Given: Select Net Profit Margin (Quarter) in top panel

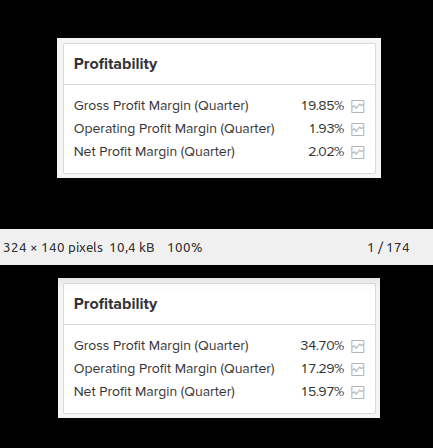Looking at the screenshot, I should tap(154, 152).
